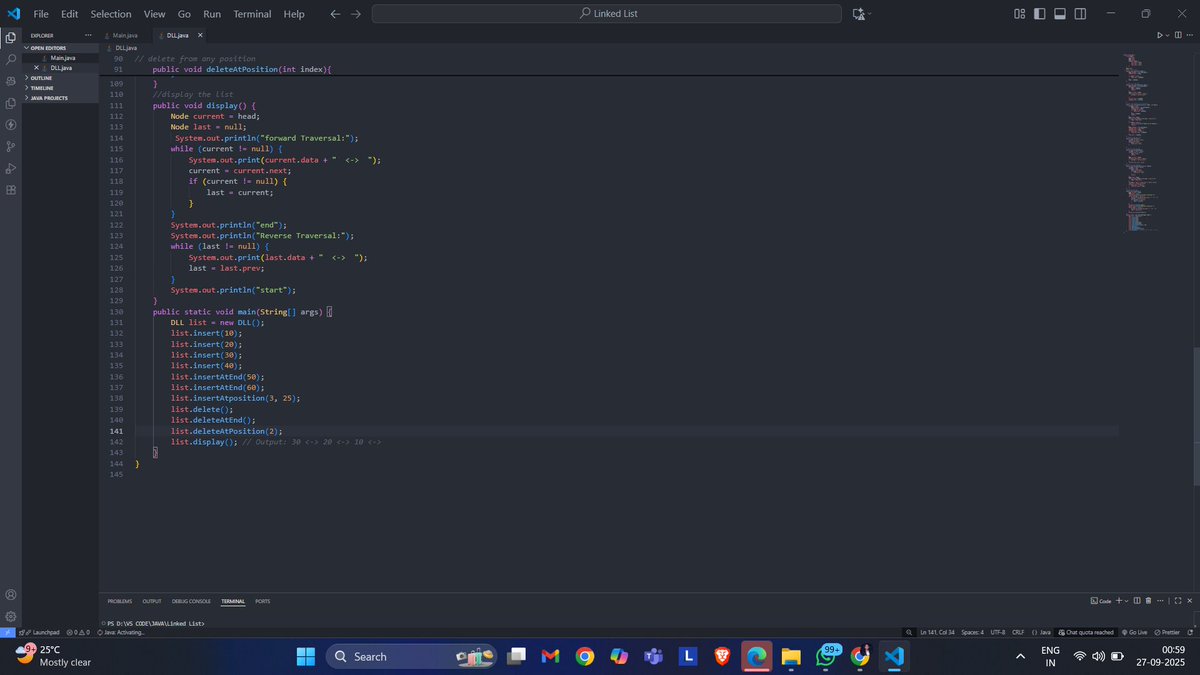This screenshot has width=1200, height=675.
Task: Go back with the navigation arrow
Action: (x=335, y=14)
